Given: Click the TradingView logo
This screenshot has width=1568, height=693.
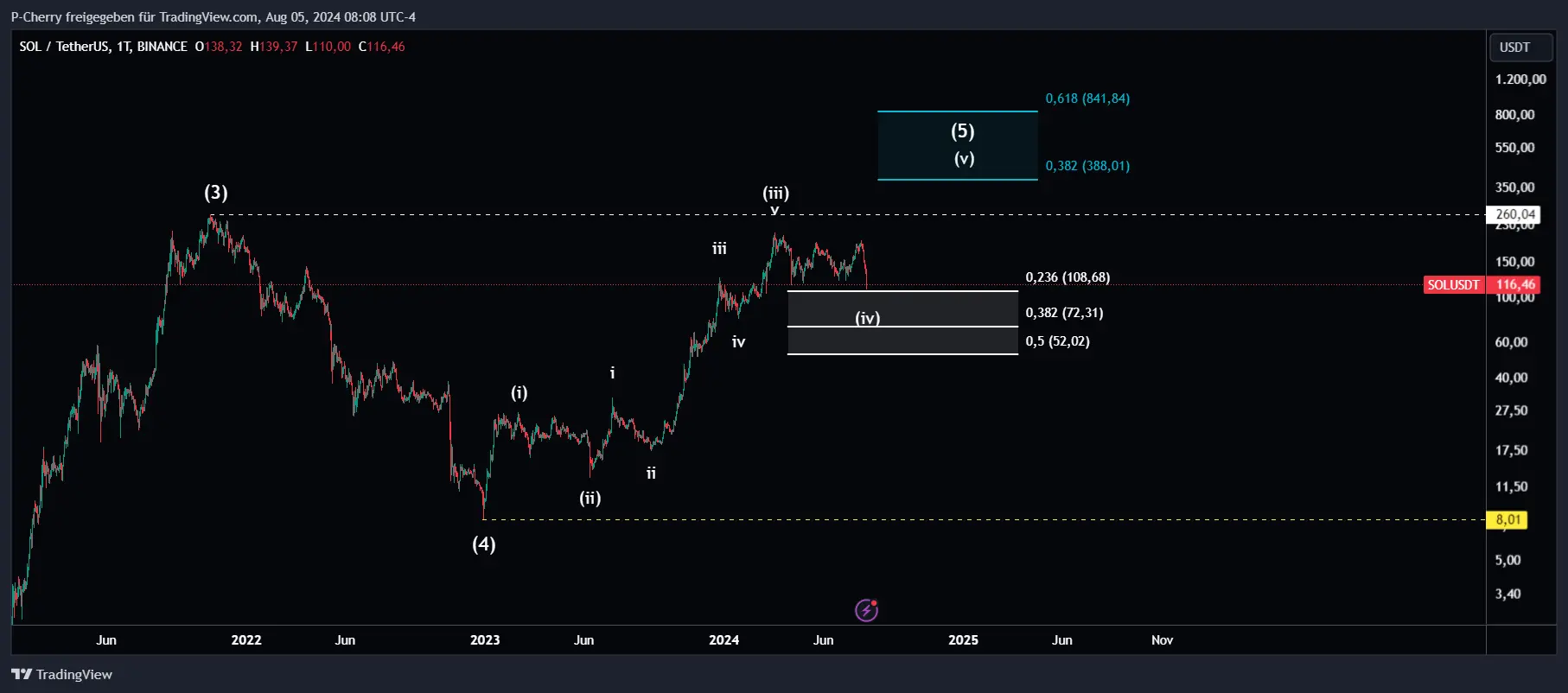Looking at the screenshot, I should [61, 674].
